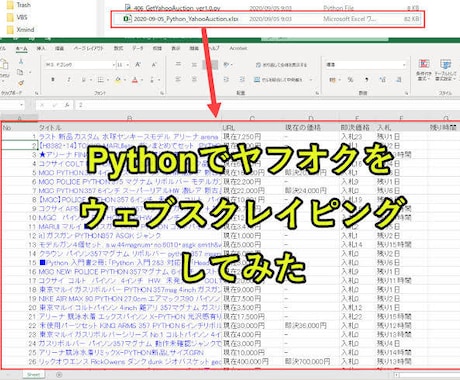Open row 18 PYTHON 357mag 4inch link
This screenshot has width=460, height=380.
click(x=130, y=290)
